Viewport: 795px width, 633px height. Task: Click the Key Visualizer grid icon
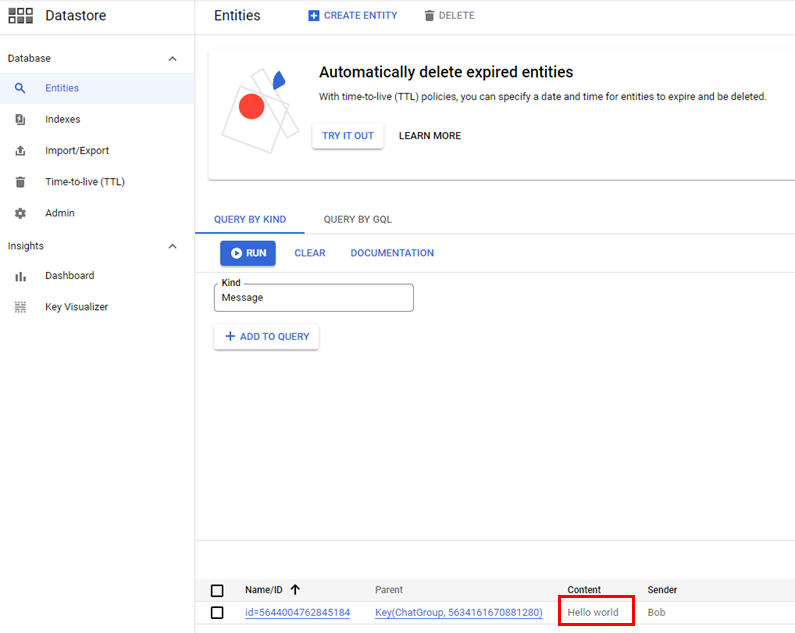click(20, 307)
